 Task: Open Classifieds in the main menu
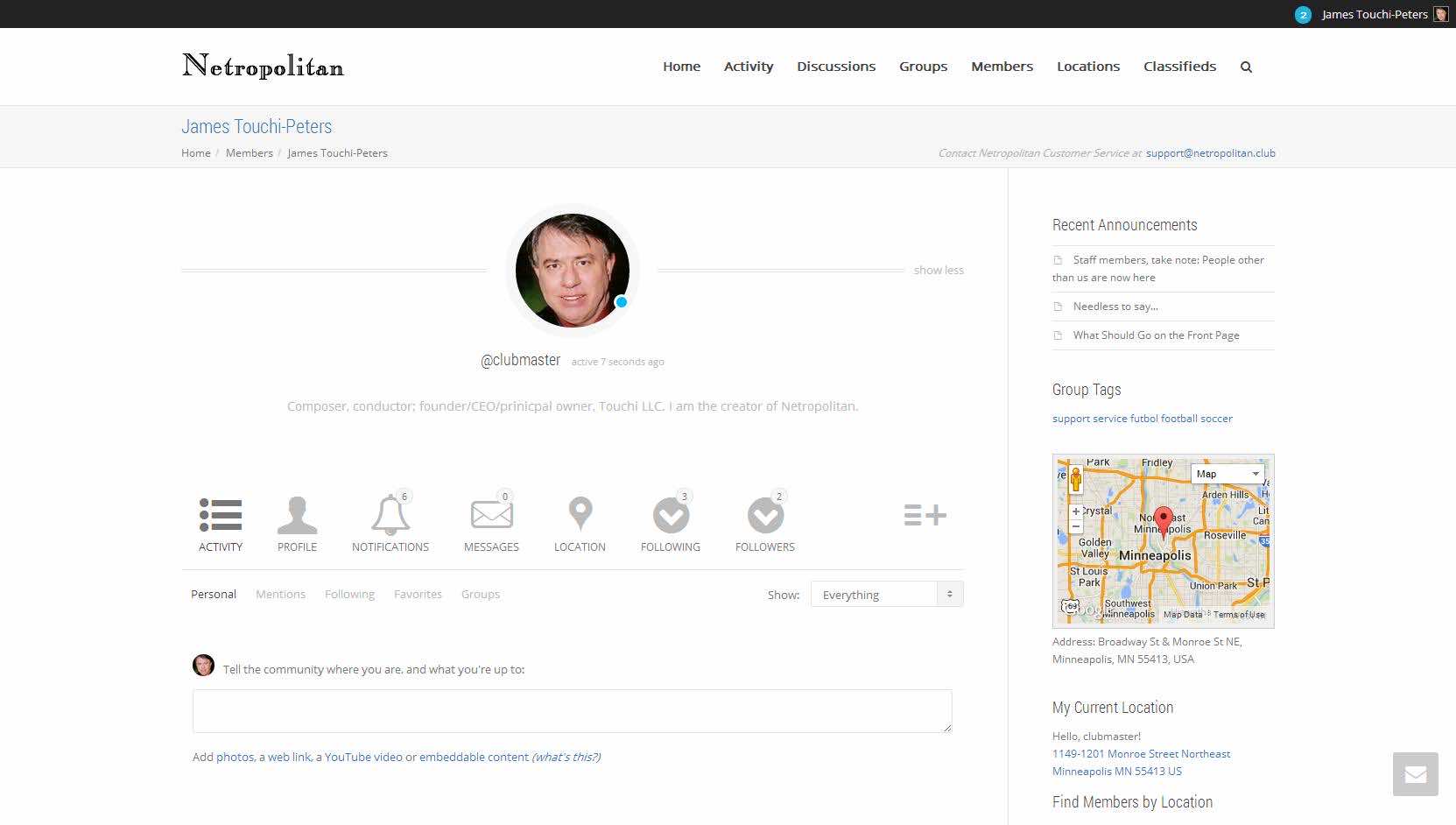pyautogui.click(x=1179, y=67)
